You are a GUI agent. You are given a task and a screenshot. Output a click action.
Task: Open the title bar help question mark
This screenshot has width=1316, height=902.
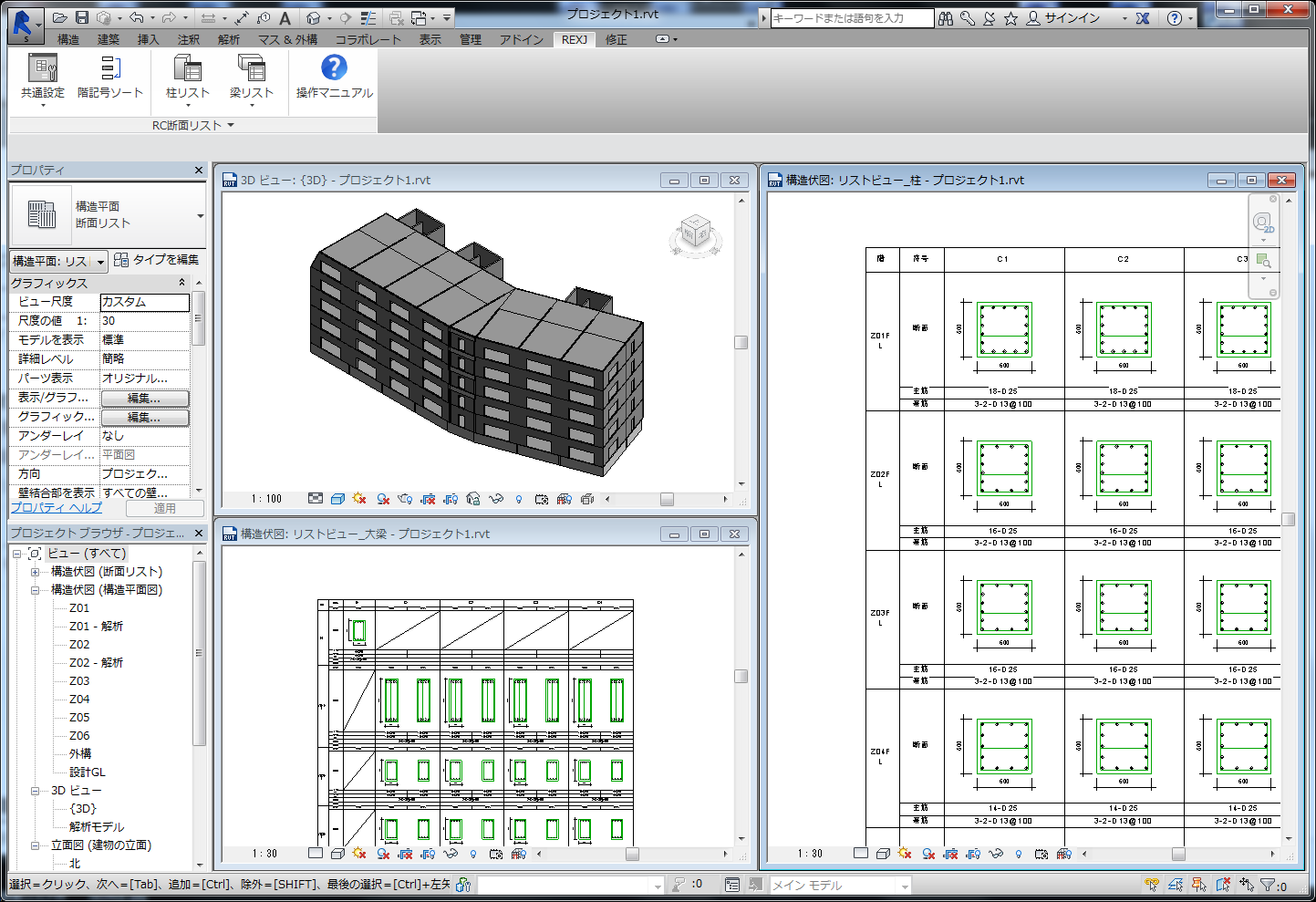(1175, 18)
